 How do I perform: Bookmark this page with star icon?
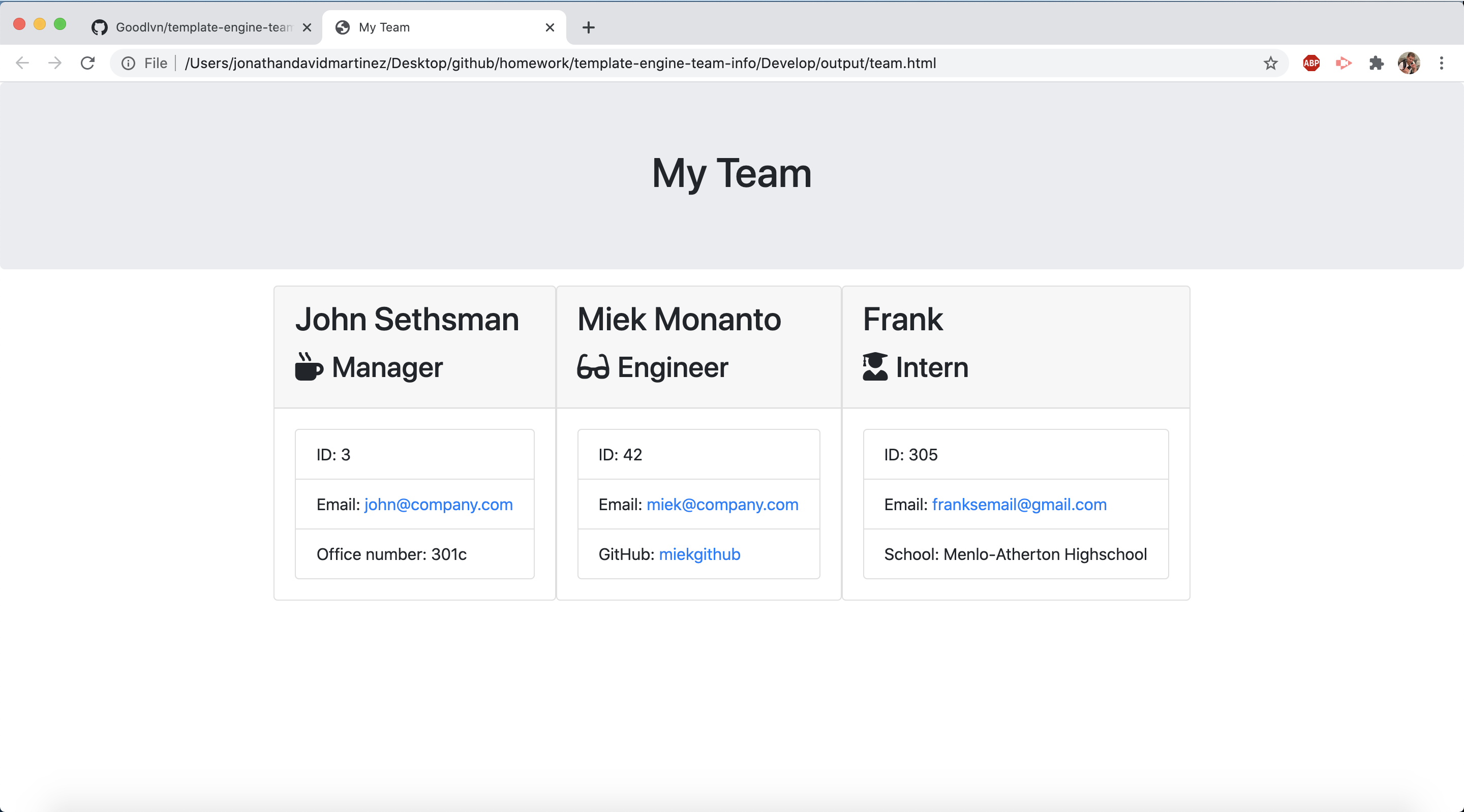pos(1270,63)
